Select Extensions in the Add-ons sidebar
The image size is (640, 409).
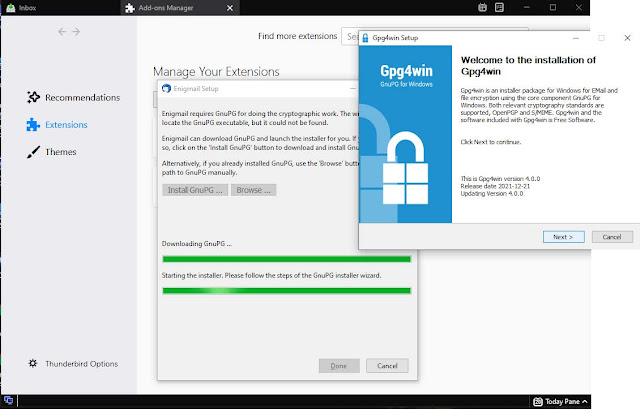pos(57,124)
